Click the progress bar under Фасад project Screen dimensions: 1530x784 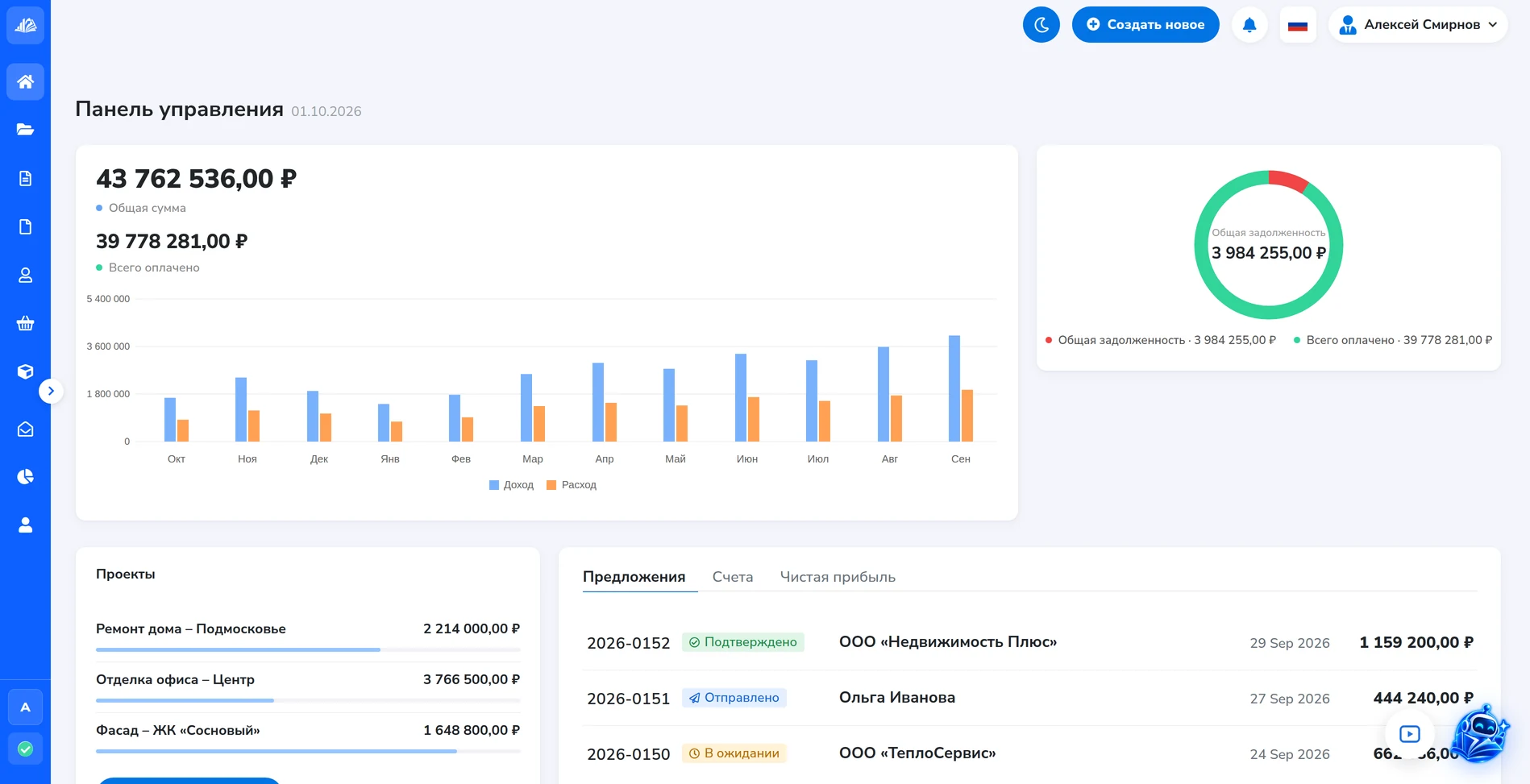pos(308,751)
